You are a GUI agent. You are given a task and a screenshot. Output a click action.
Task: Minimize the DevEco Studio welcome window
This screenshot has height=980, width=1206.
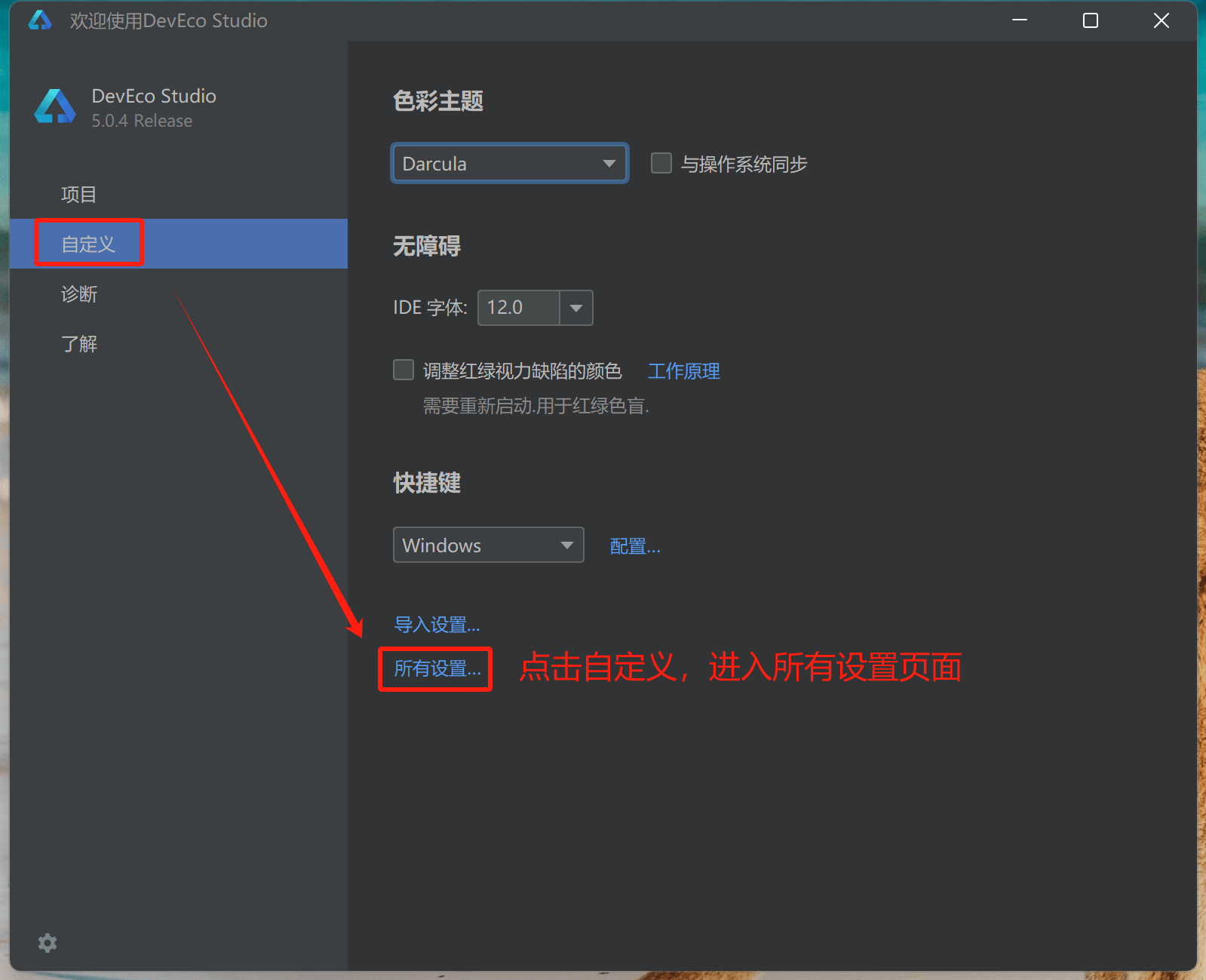pyautogui.click(x=1020, y=20)
